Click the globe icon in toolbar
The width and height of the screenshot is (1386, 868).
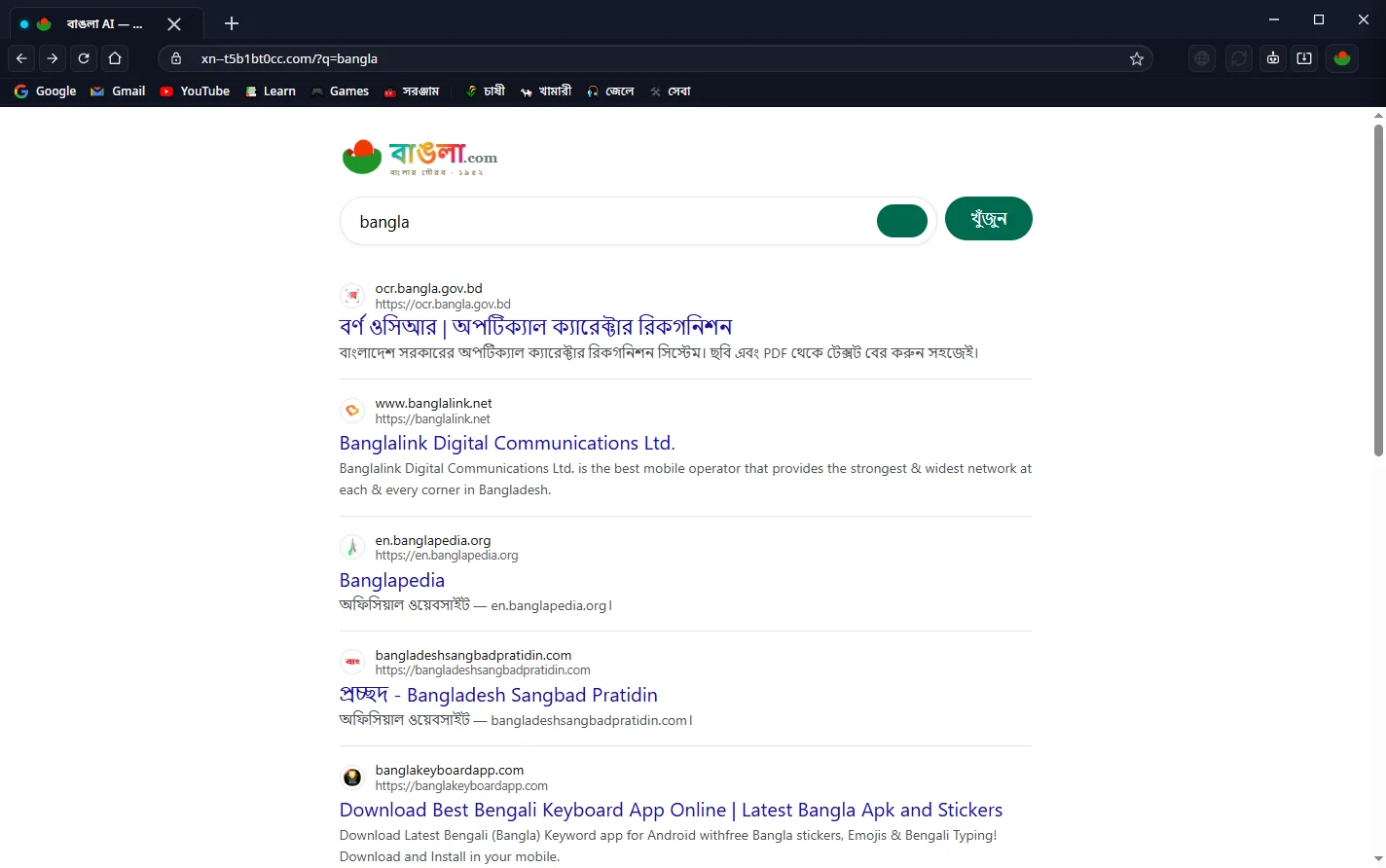(1202, 58)
